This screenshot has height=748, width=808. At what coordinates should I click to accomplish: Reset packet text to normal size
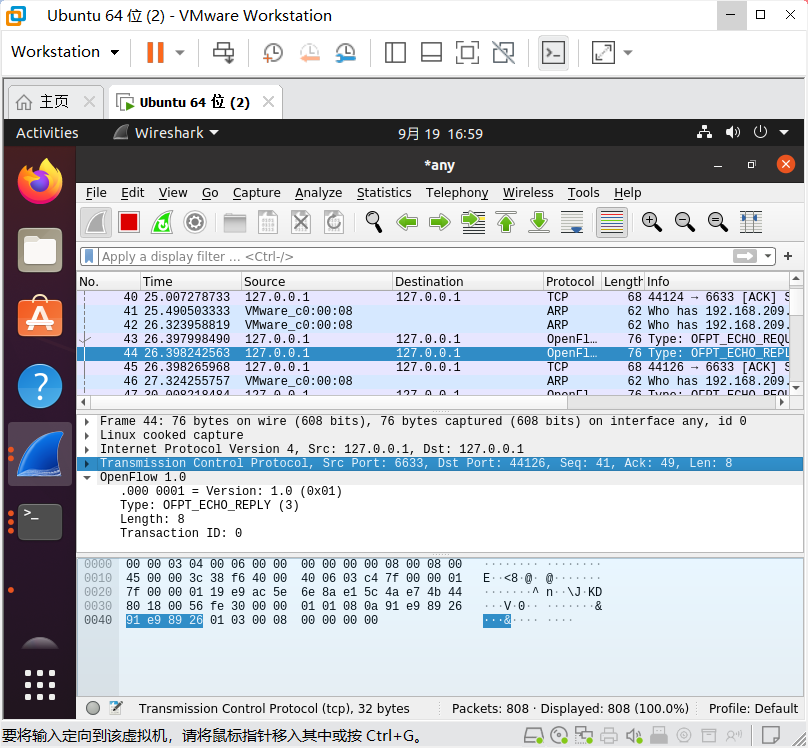(x=718, y=223)
